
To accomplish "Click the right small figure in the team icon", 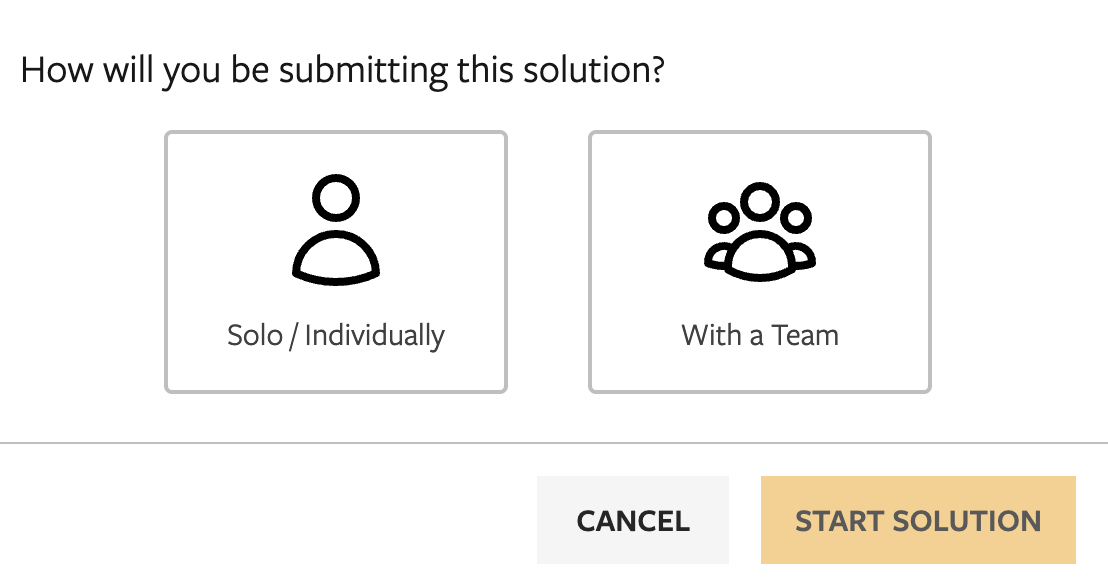I will pos(798,235).
